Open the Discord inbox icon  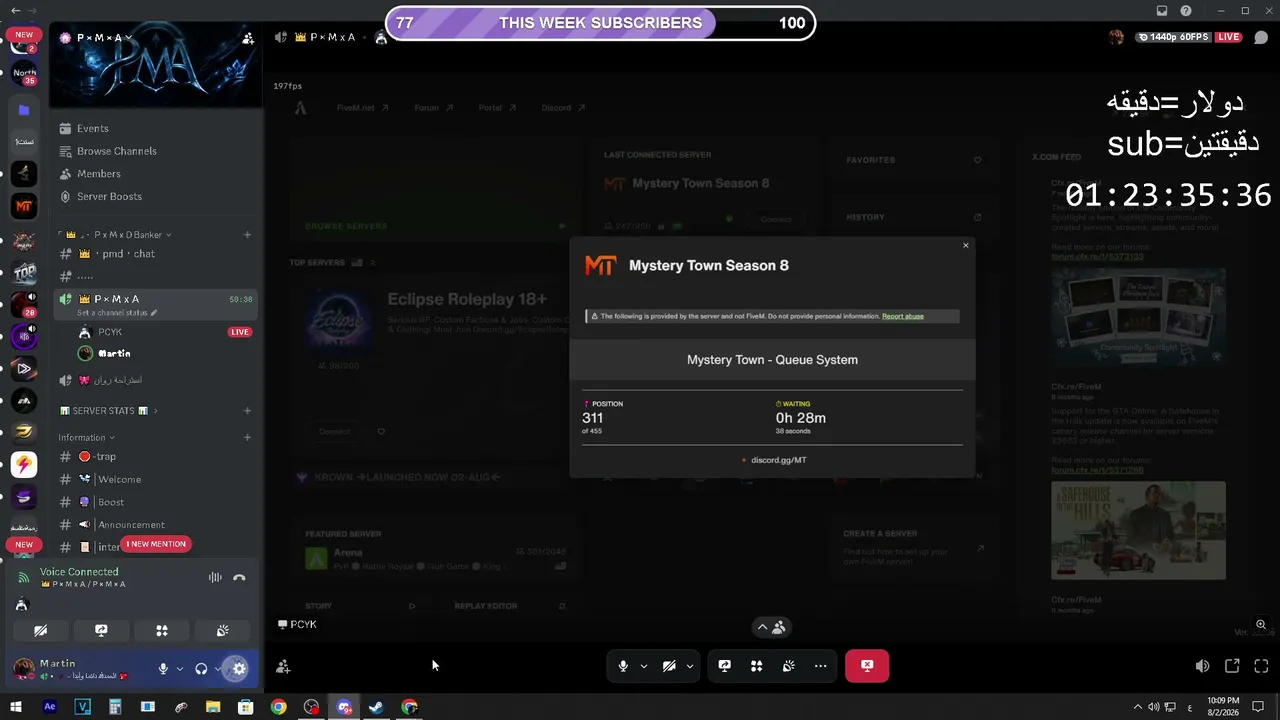pyautogui.click(x=1162, y=11)
